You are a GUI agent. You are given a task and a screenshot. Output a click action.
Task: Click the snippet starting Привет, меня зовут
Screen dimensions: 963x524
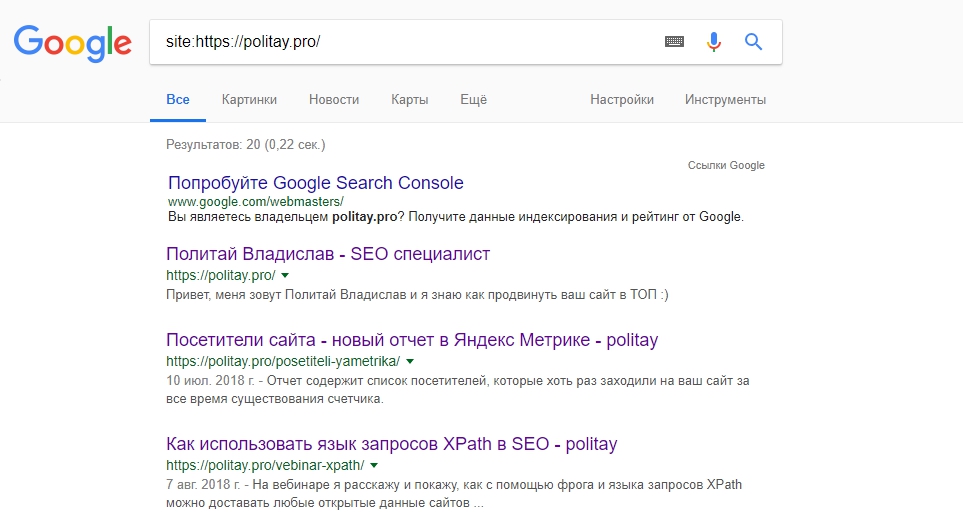coord(417,295)
